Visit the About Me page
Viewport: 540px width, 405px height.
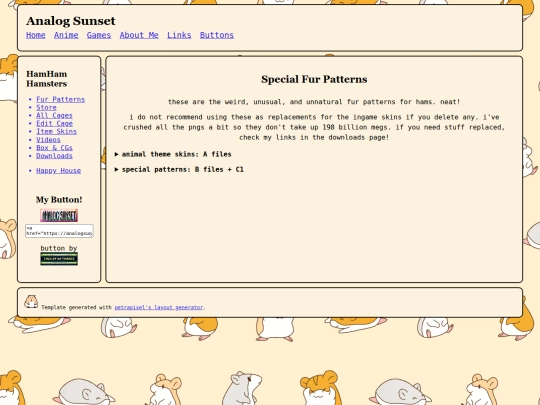point(139,35)
